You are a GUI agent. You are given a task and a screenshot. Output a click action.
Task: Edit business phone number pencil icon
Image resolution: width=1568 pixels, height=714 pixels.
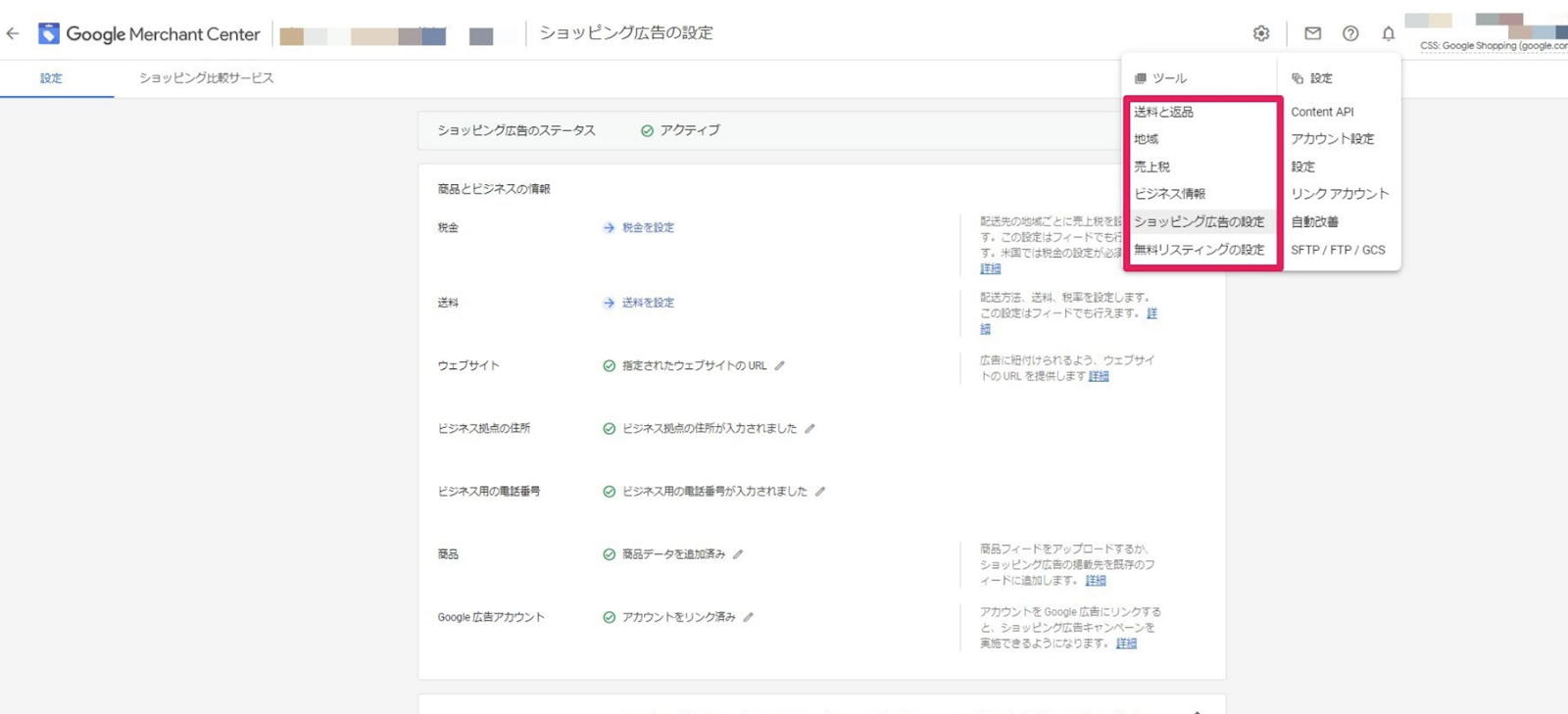(820, 492)
